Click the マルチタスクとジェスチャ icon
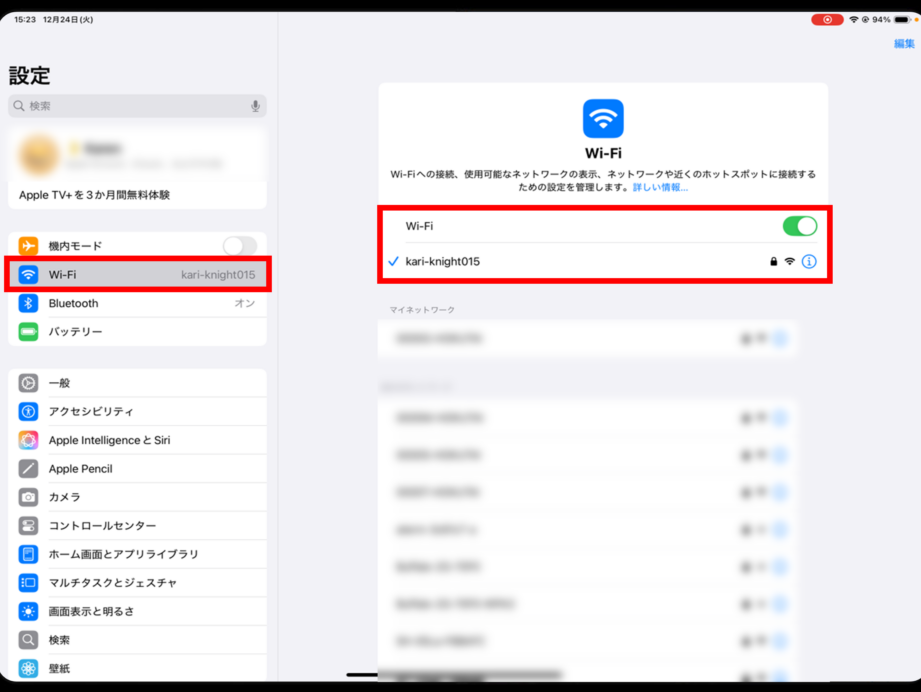Screen dimensions: 921x692 tap(28, 583)
